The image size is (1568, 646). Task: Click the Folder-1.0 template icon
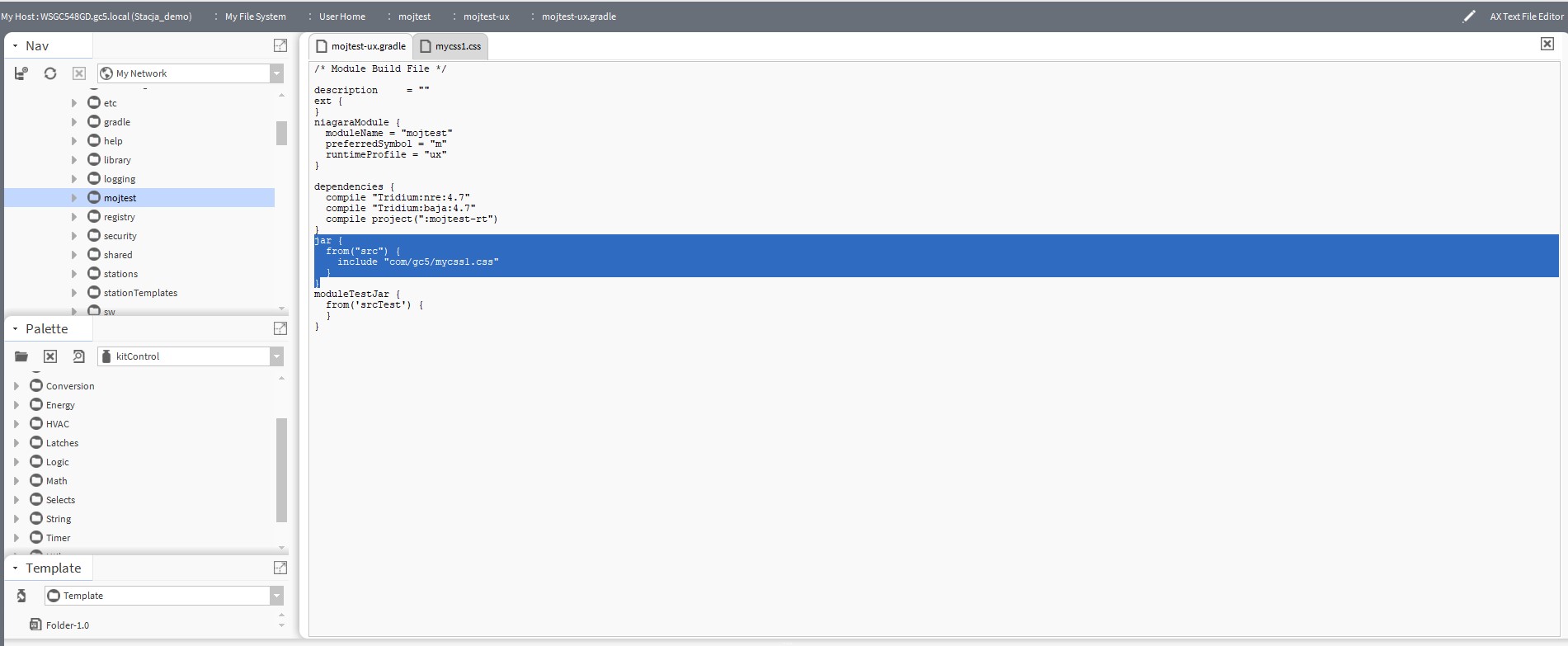[x=35, y=625]
